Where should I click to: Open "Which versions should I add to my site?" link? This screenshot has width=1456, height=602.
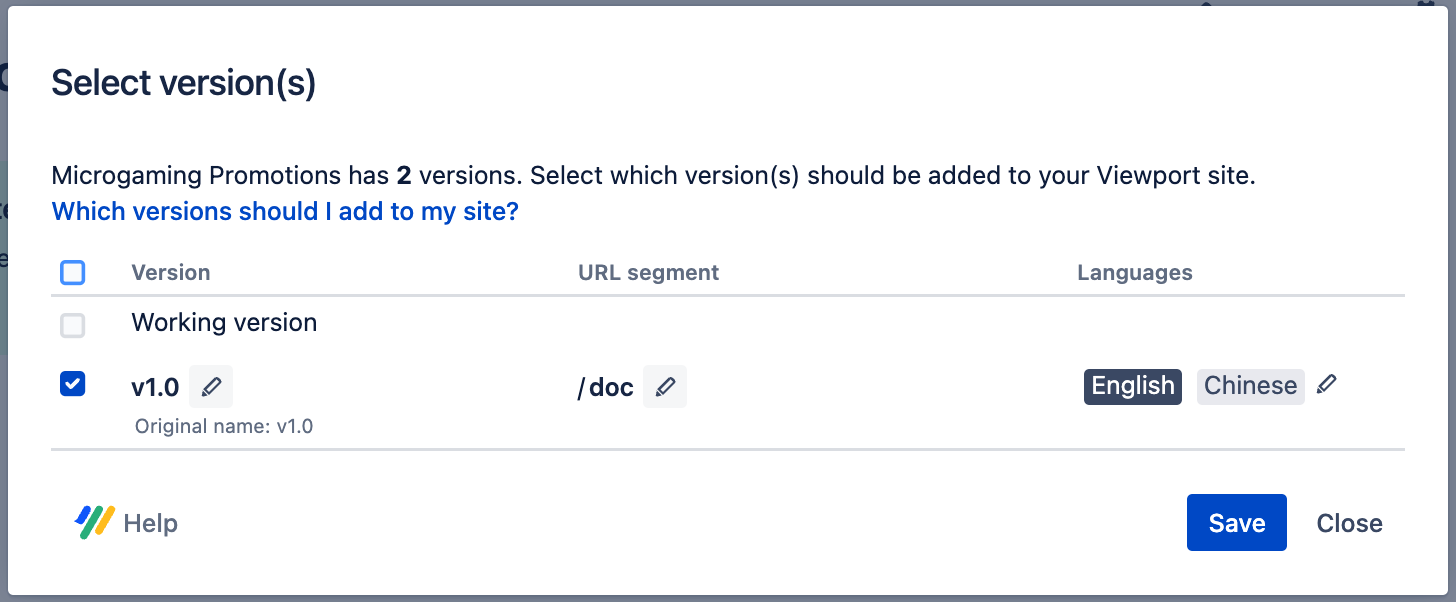[x=285, y=211]
